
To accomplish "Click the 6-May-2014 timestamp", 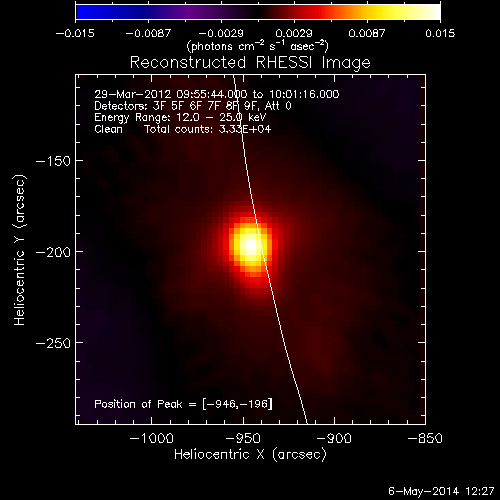I will click(x=441, y=491).
